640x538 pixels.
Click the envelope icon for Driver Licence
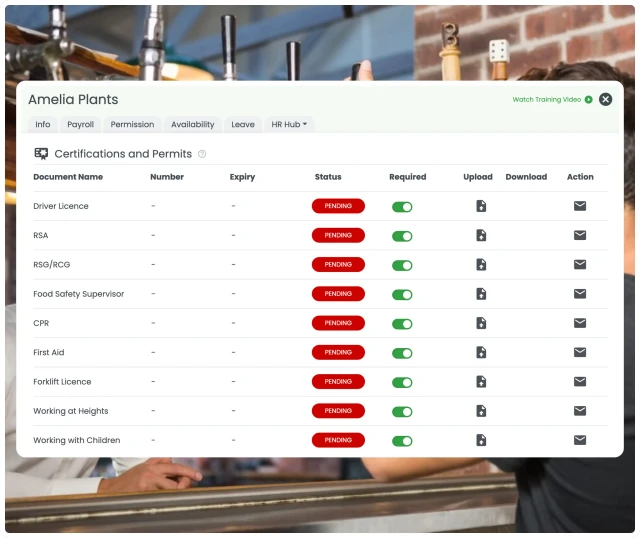click(580, 206)
